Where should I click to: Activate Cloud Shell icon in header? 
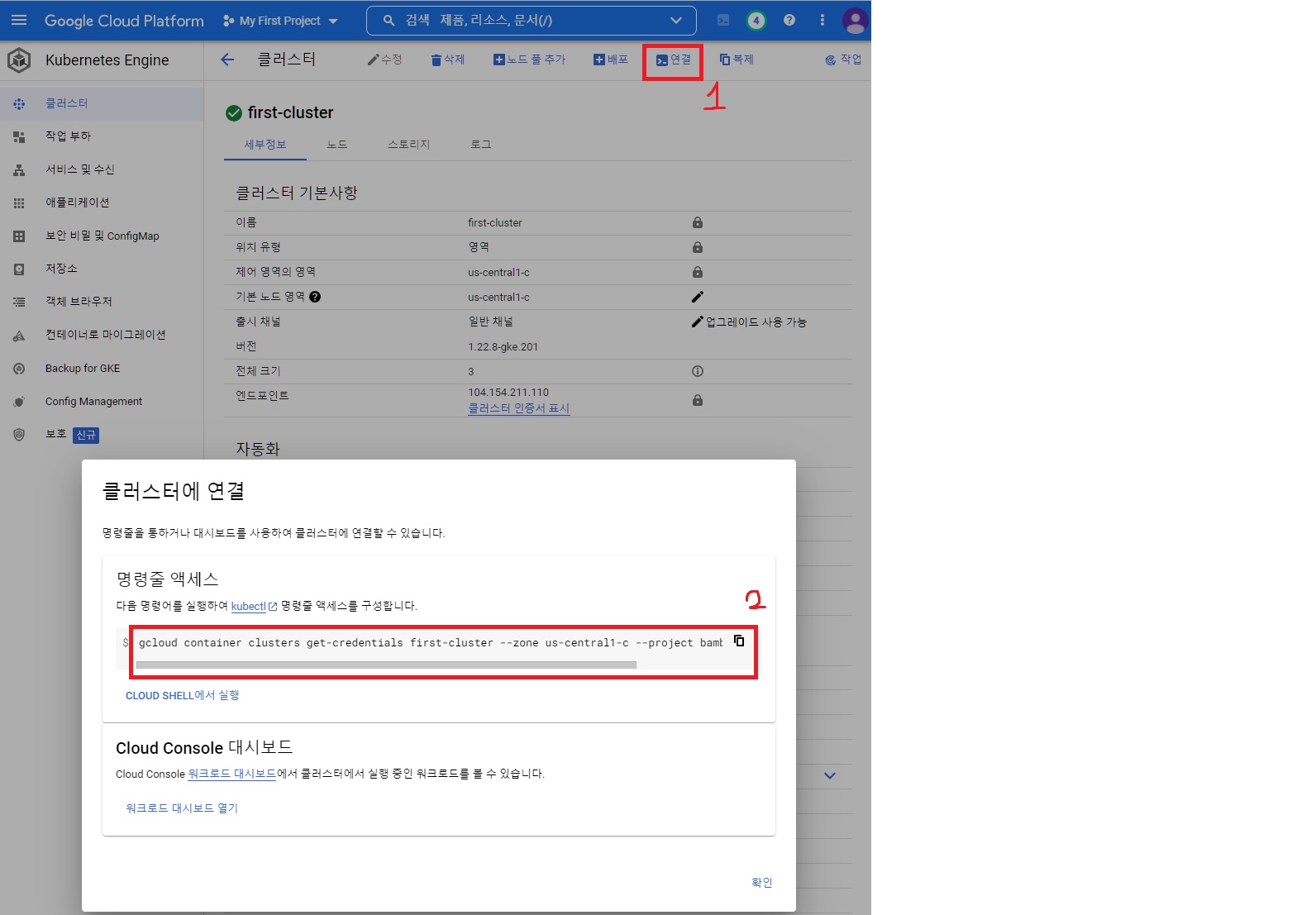723,21
